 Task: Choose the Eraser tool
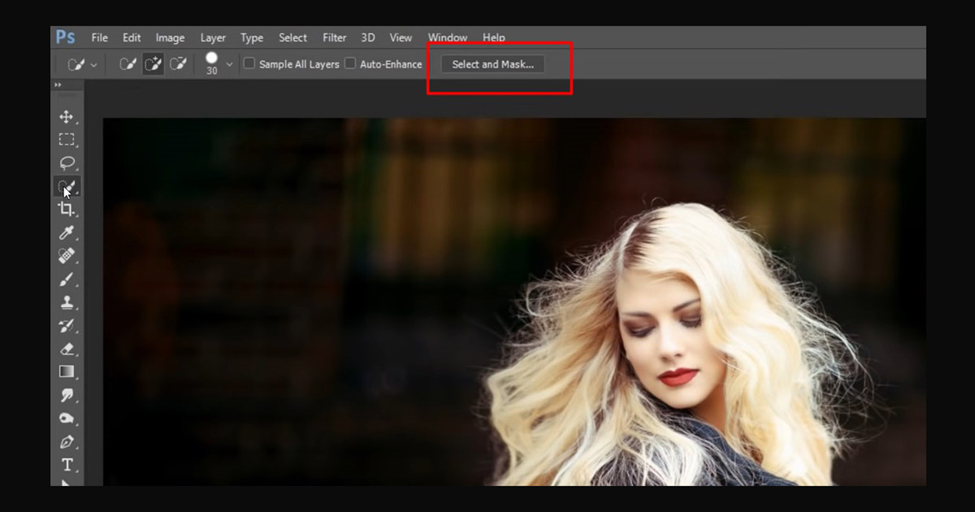[66, 349]
